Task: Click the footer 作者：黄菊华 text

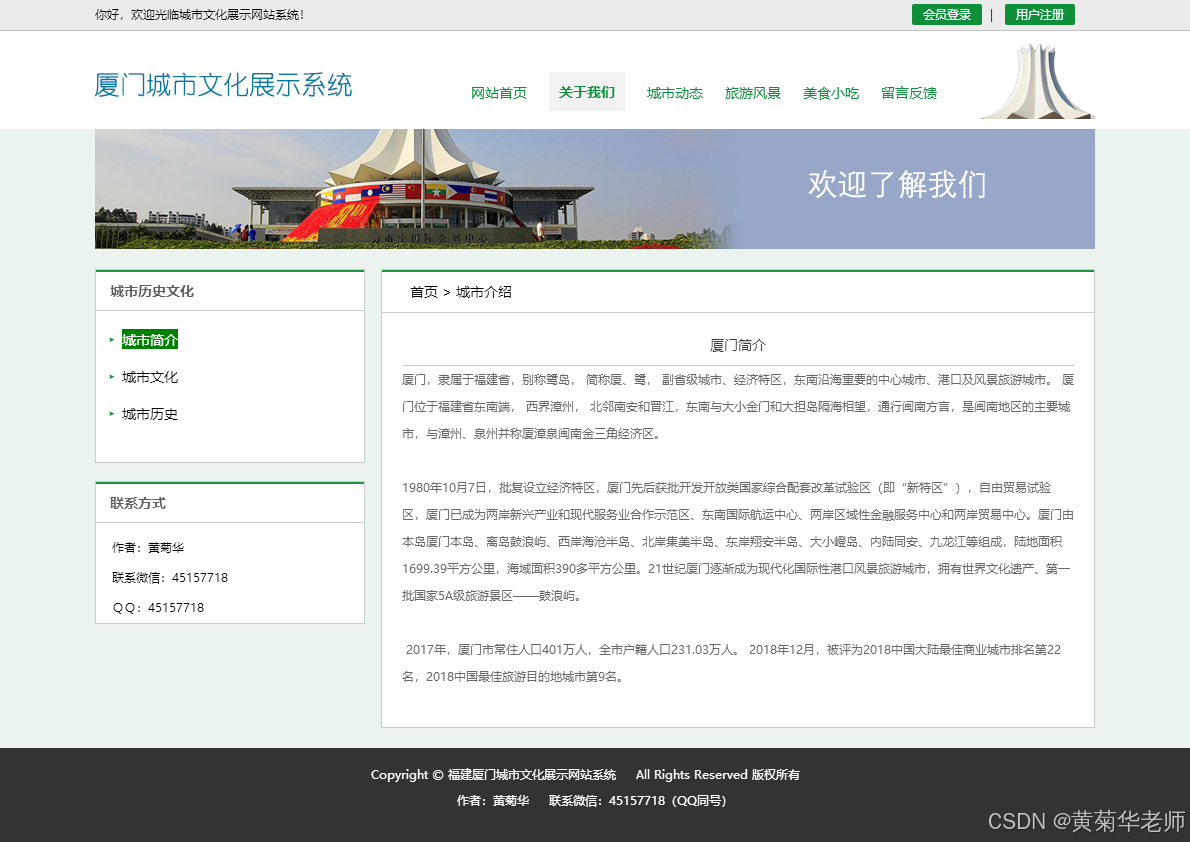Action: (x=493, y=800)
